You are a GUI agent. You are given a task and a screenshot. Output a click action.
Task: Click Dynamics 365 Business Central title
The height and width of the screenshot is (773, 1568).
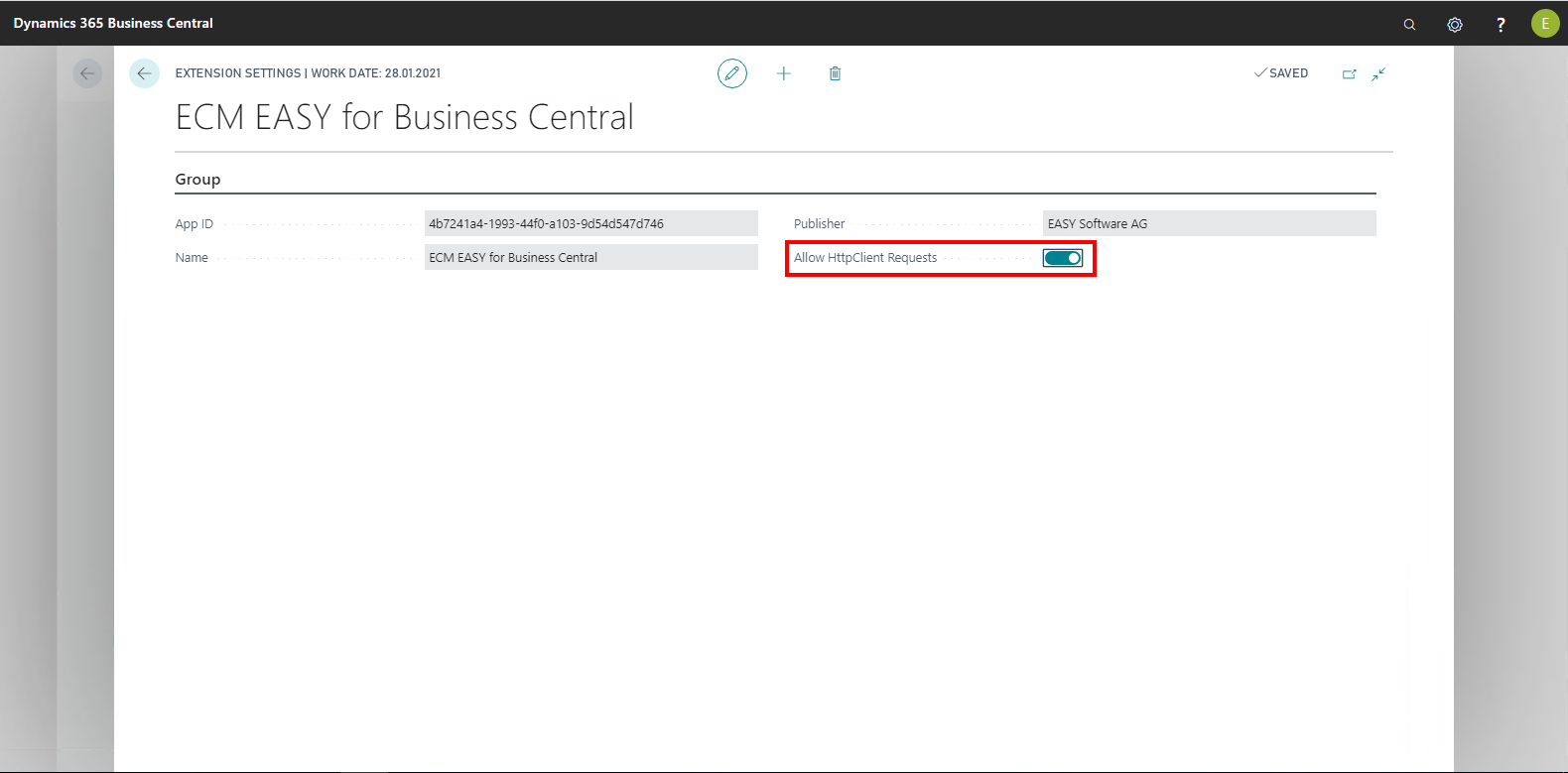coord(113,23)
